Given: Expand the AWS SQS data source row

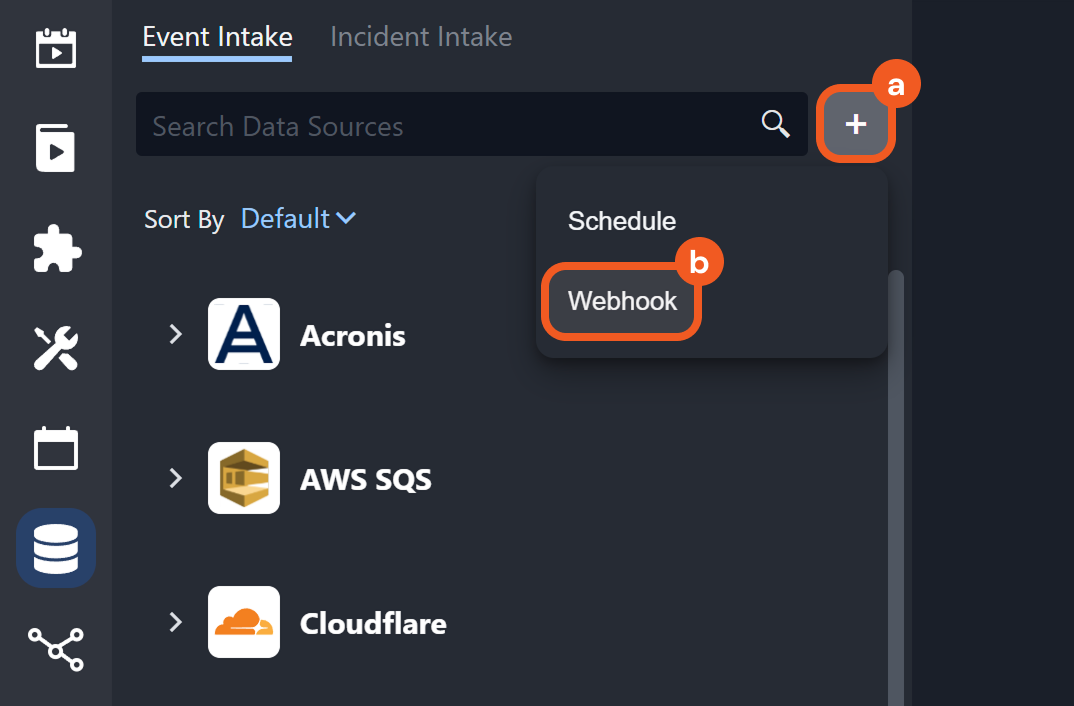Looking at the screenshot, I should [176, 478].
